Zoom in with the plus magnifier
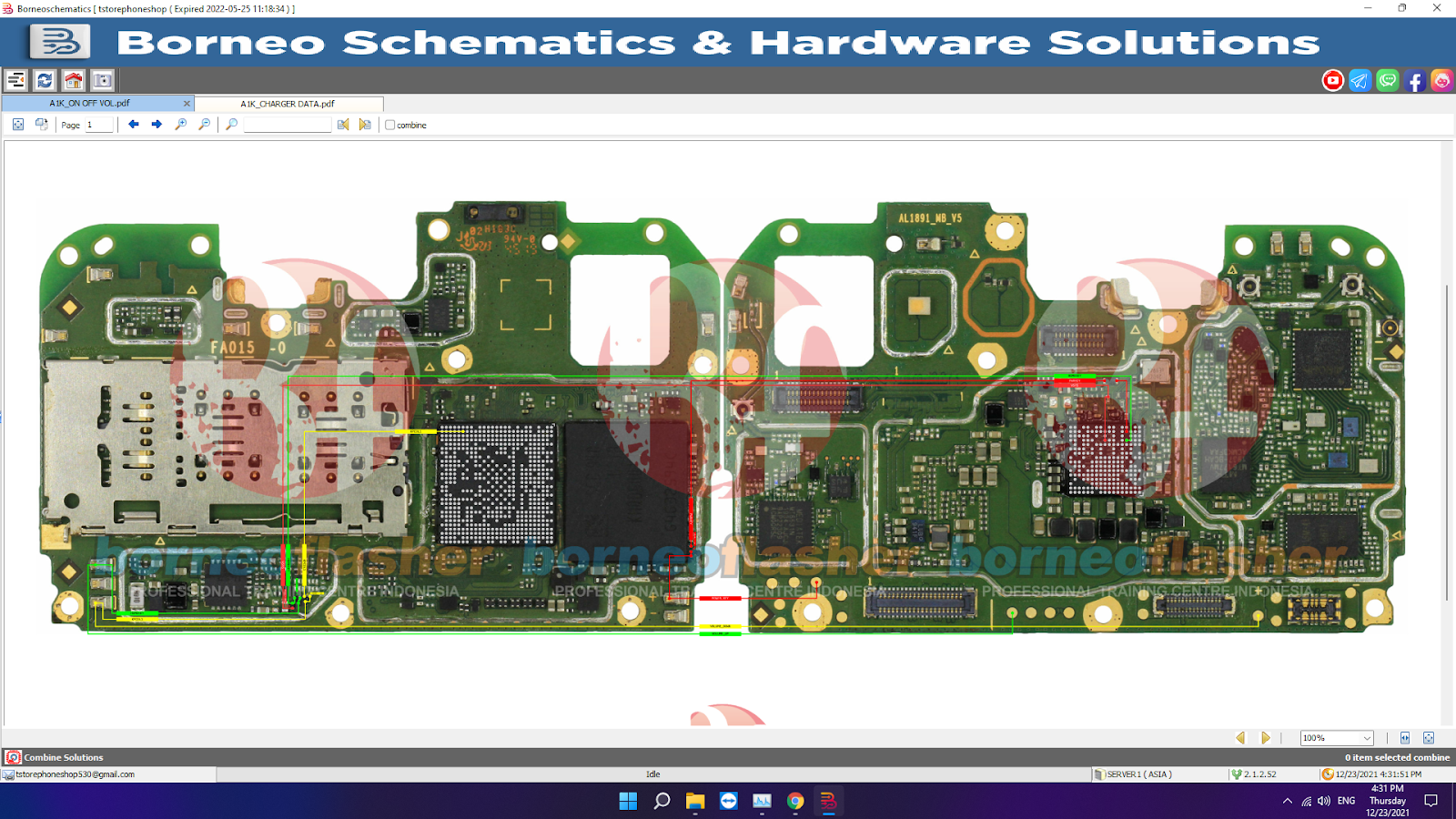 (x=181, y=125)
